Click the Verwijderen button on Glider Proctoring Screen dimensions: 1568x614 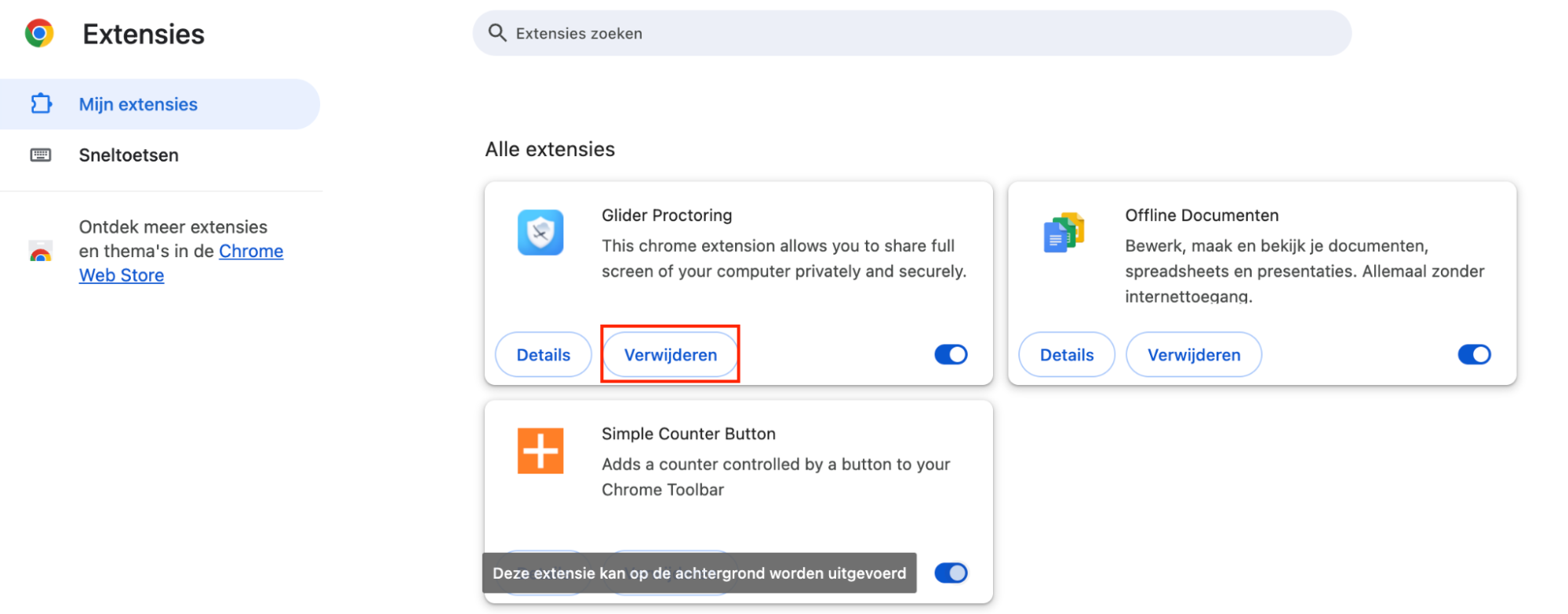670,354
